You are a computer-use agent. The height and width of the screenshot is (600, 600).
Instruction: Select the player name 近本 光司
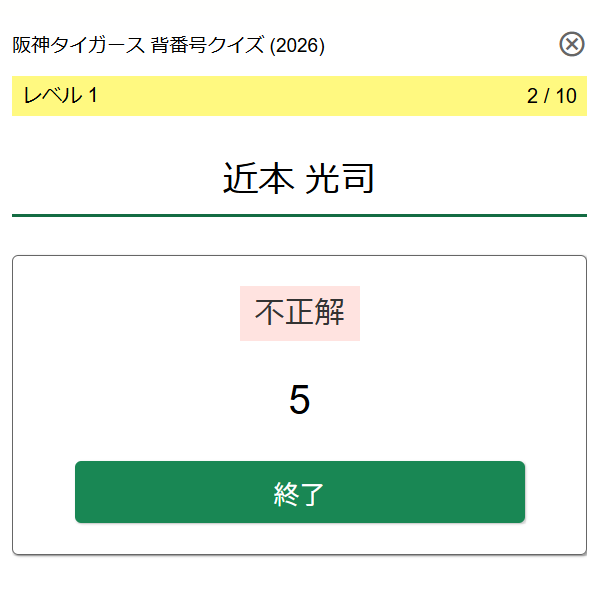(x=299, y=179)
